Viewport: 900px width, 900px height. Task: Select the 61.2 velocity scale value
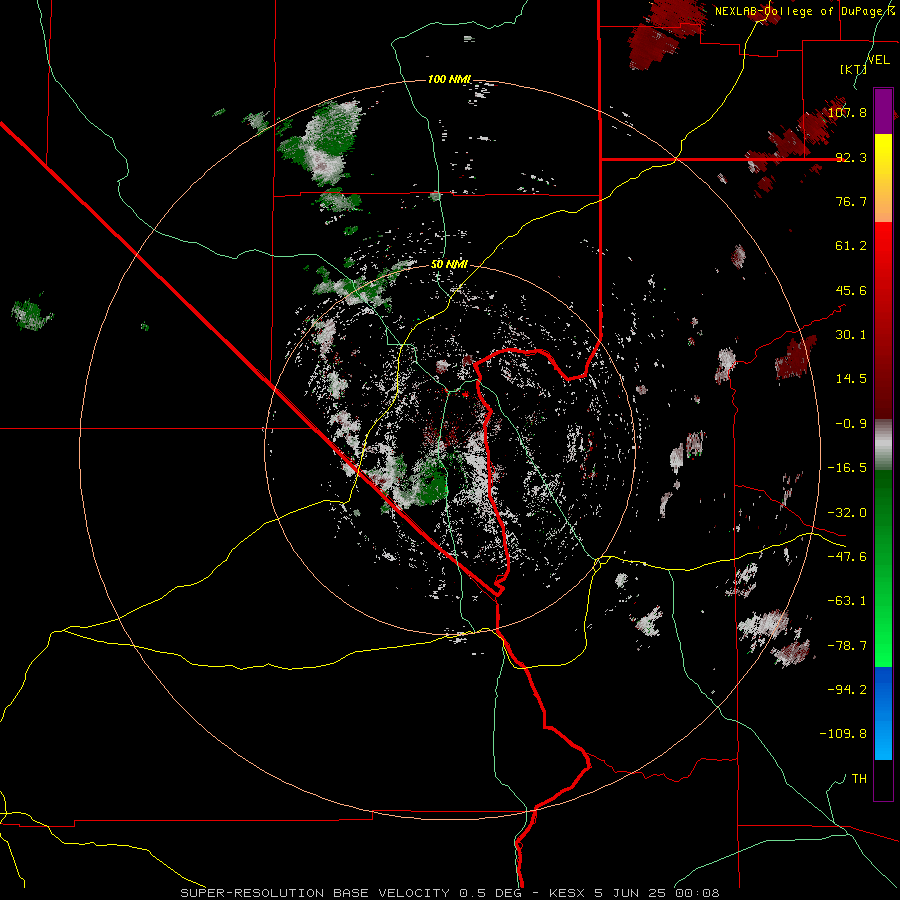(851, 246)
